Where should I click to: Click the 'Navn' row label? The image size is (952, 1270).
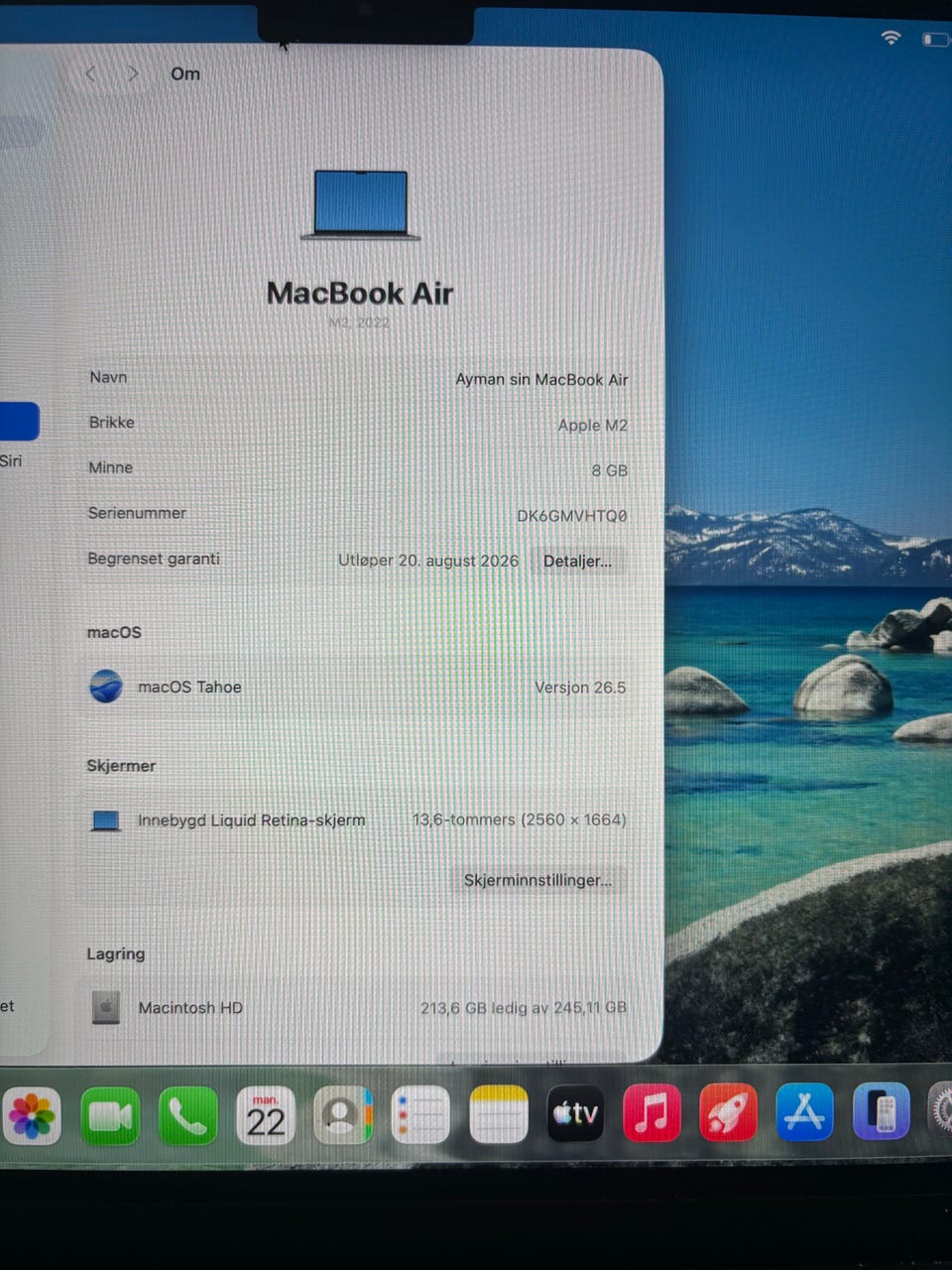(108, 377)
